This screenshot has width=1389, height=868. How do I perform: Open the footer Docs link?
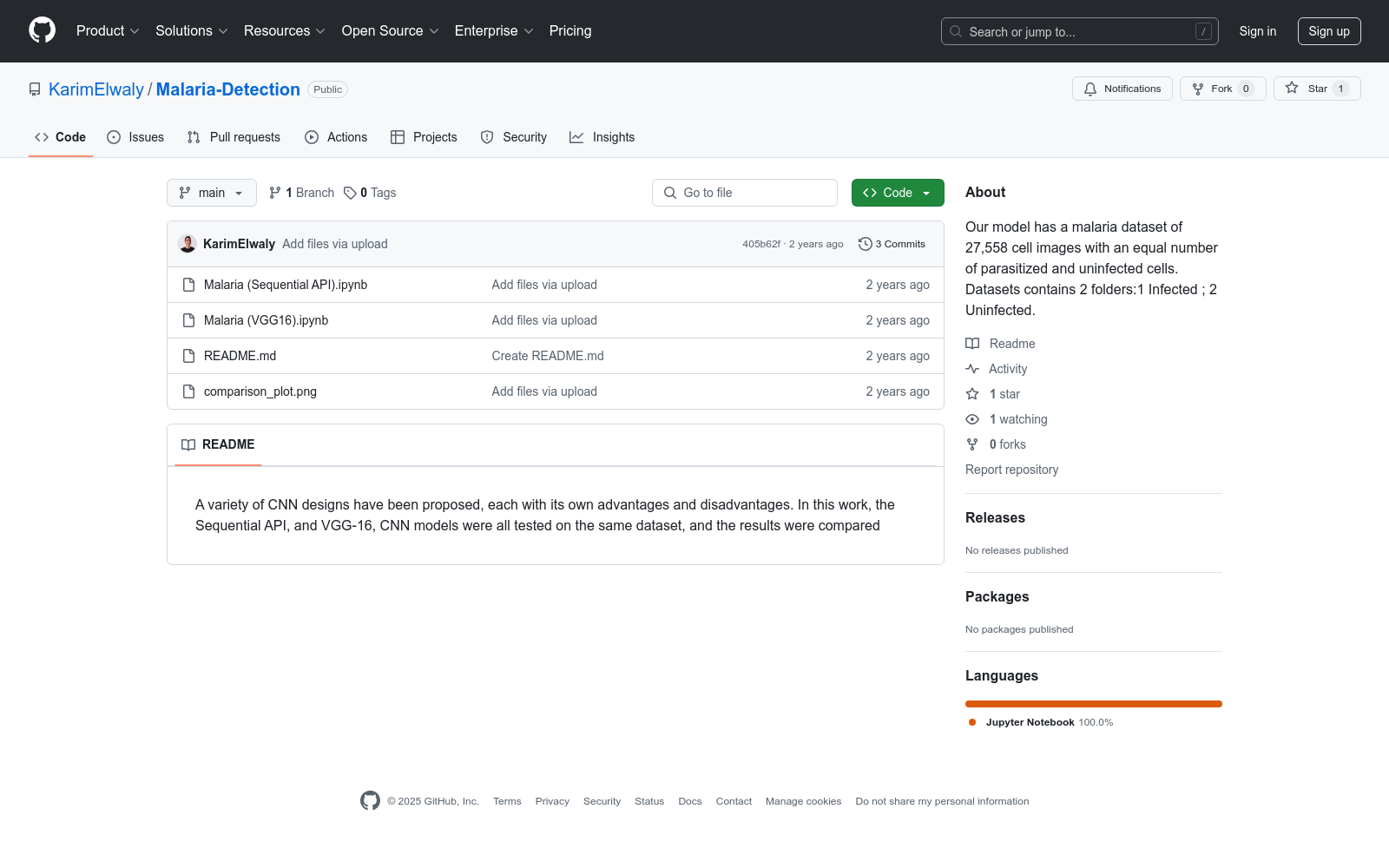tap(690, 801)
